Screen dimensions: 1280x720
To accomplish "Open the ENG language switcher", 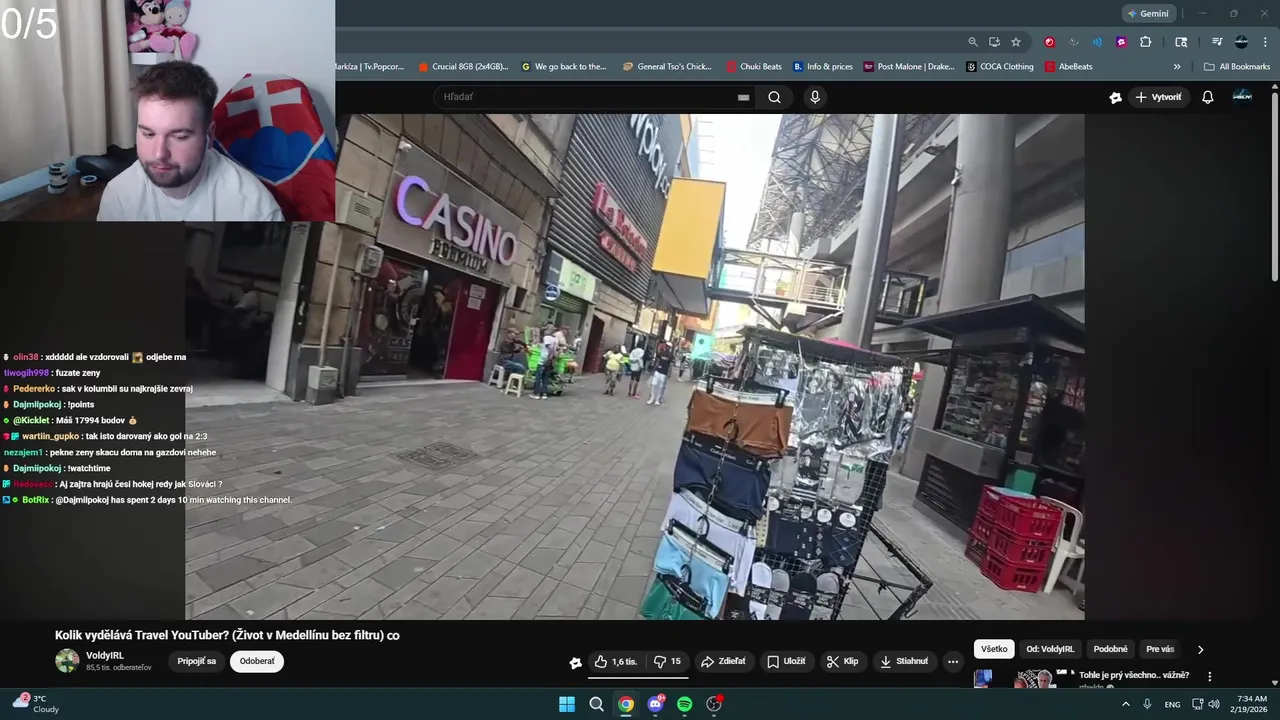I will [x=1172, y=704].
